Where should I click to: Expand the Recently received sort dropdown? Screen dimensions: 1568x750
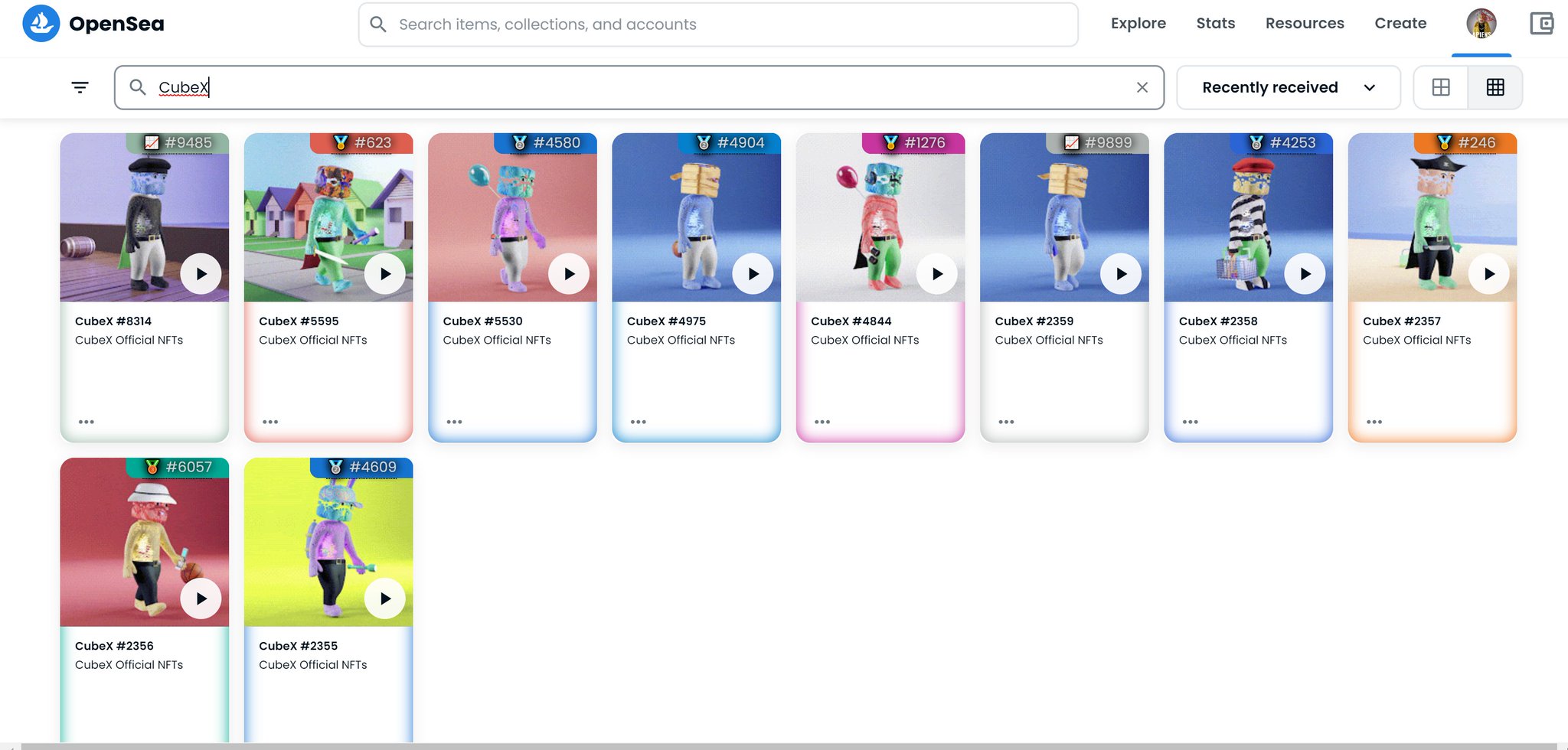click(x=1289, y=87)
